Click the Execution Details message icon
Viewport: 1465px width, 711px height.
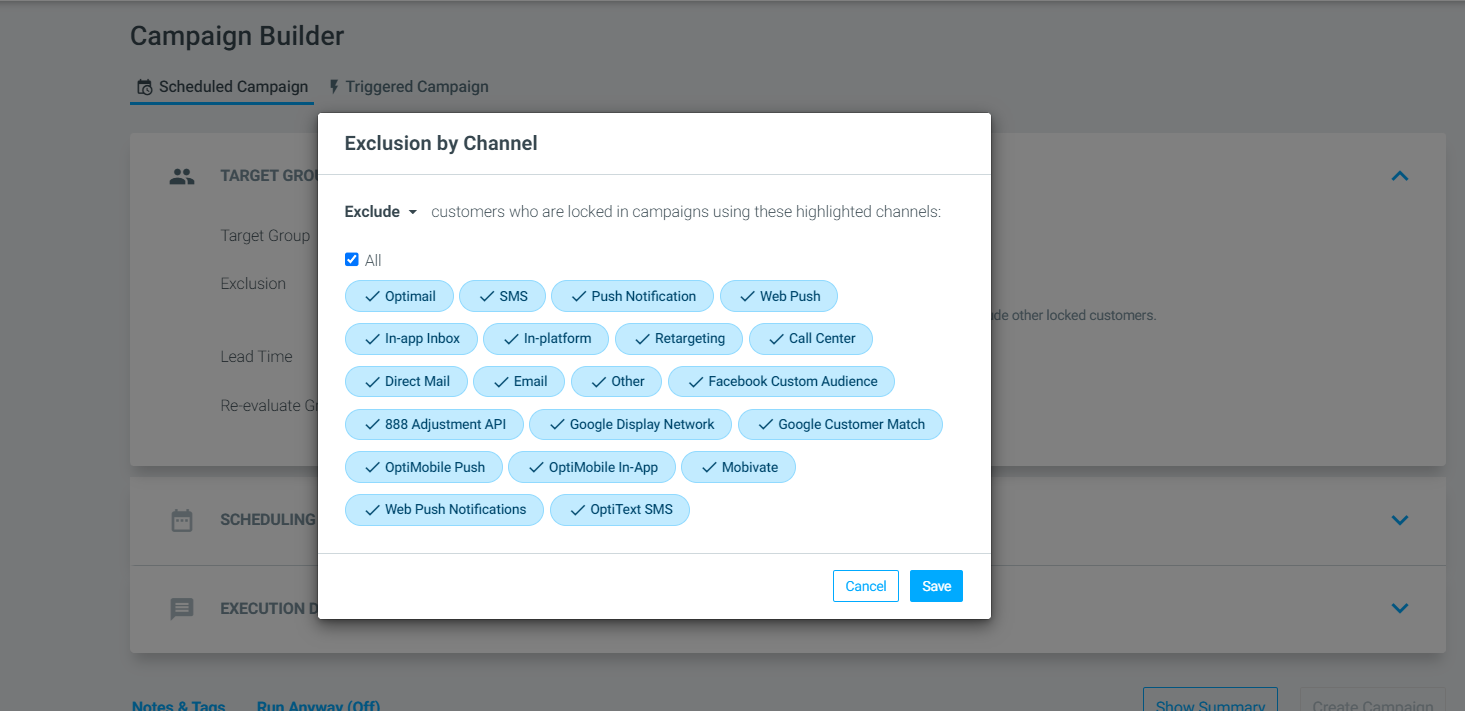(182, 608)
